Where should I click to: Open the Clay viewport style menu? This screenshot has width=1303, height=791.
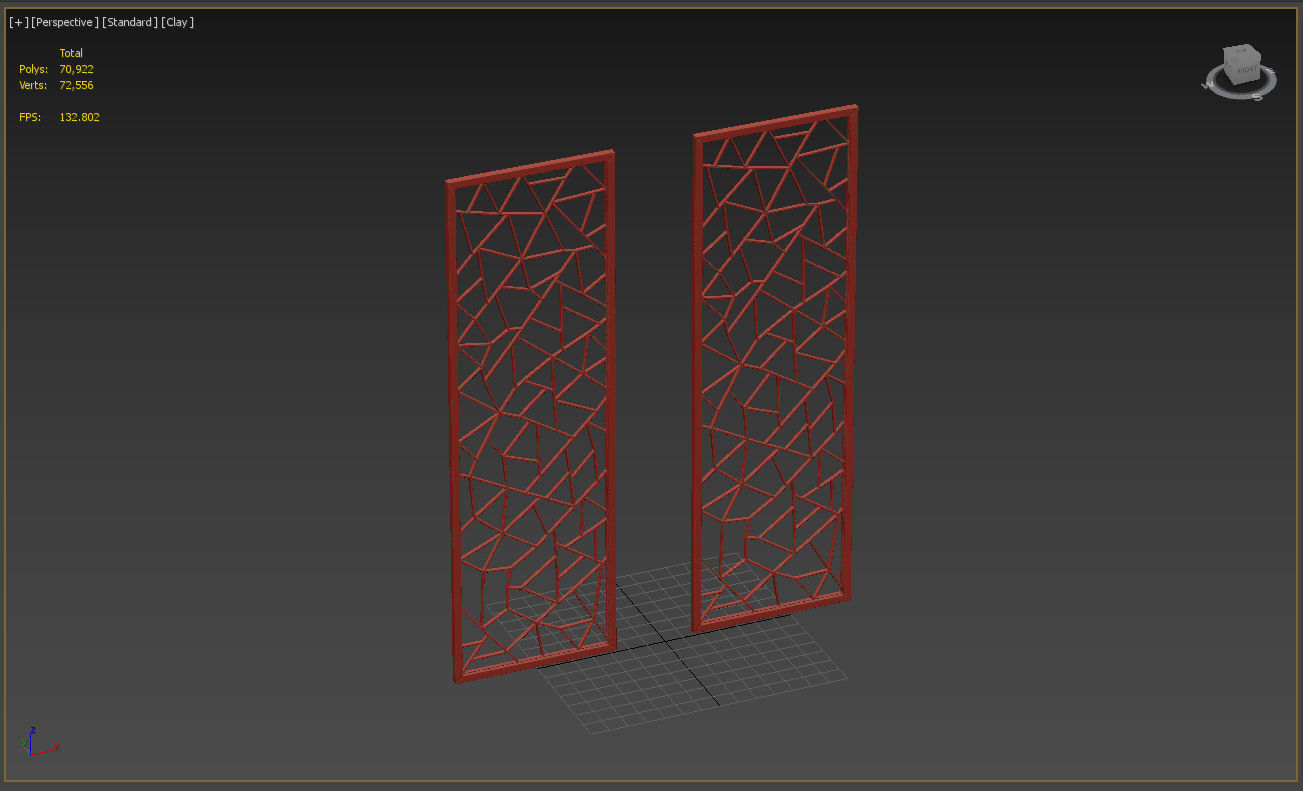click(177, 22)
